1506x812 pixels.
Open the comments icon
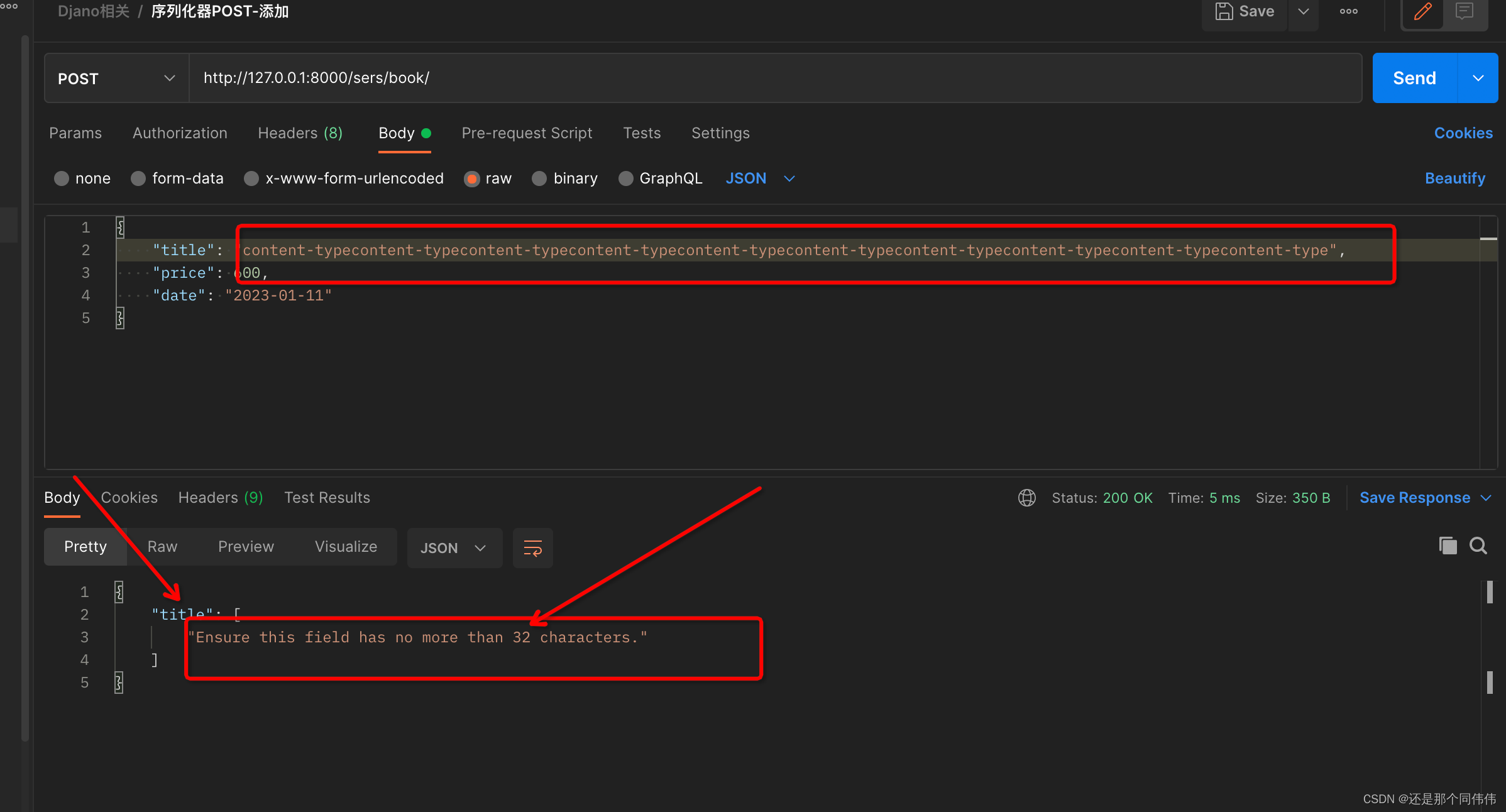(x=1465, y=12)
